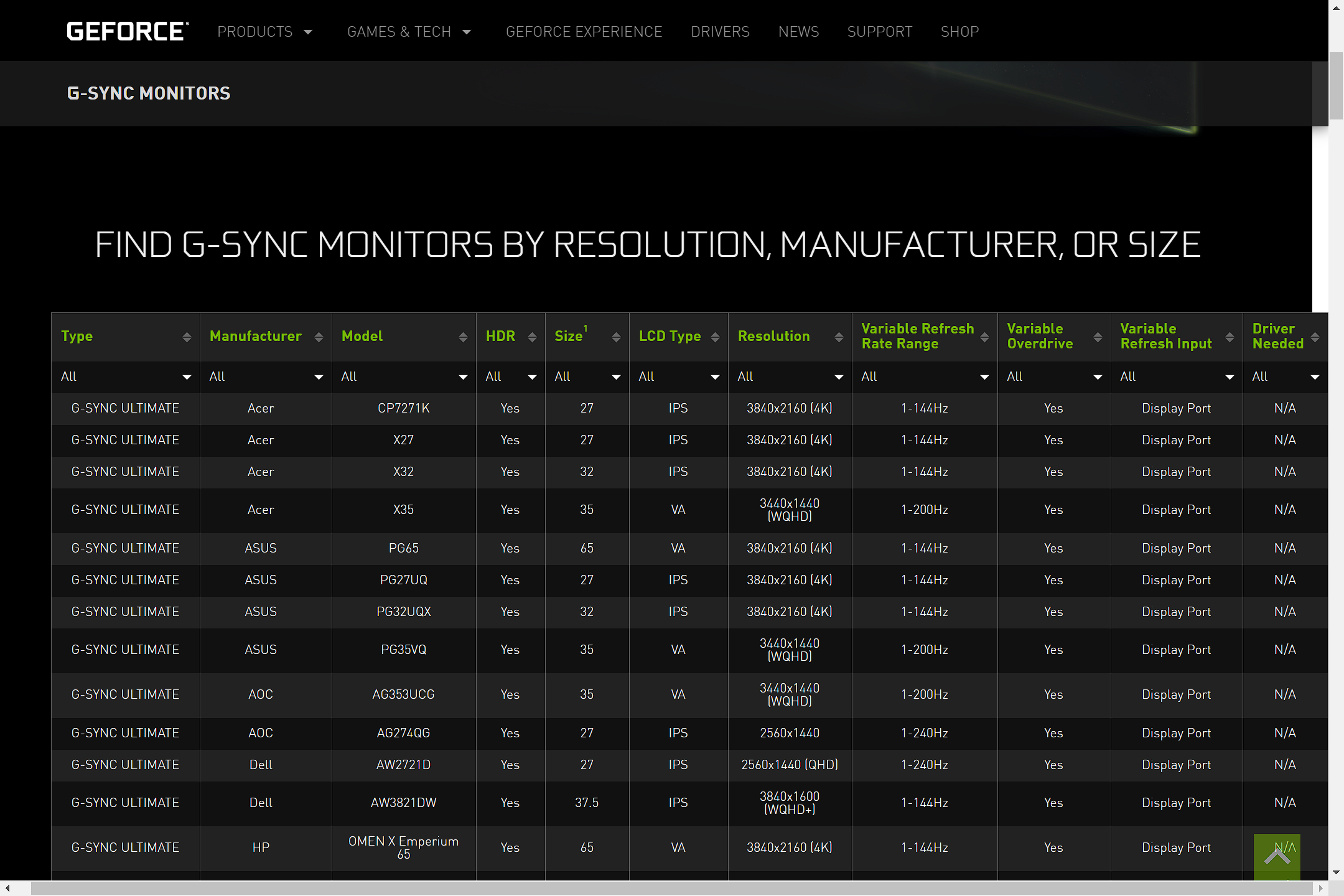1344x896 pixels.
Task: Click the G-SYNC MONITORS heading link
Action: [x=149, y=93]
